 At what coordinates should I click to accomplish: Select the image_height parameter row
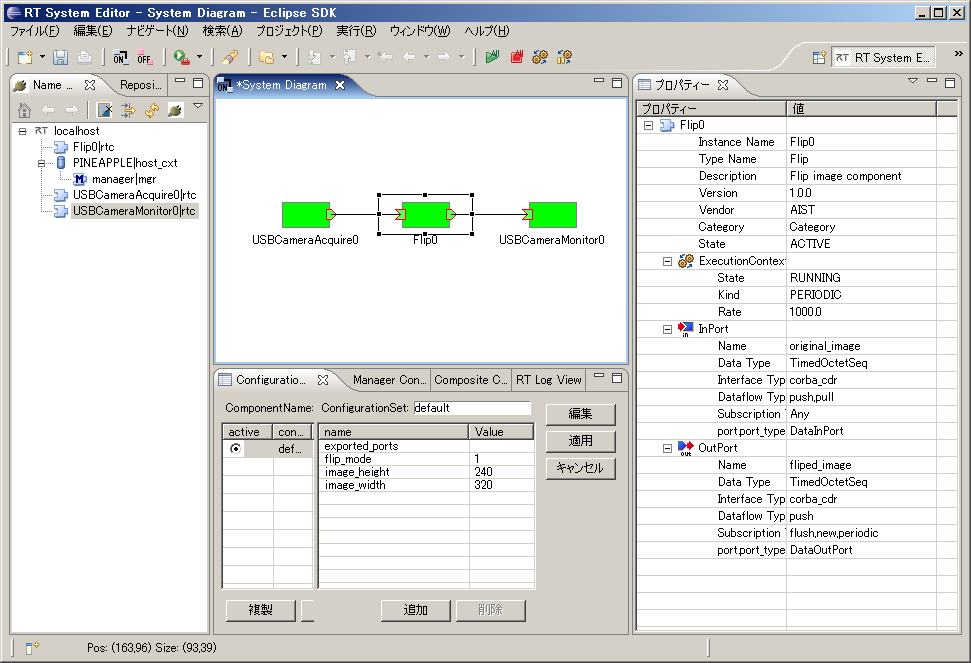coord(426,472)
